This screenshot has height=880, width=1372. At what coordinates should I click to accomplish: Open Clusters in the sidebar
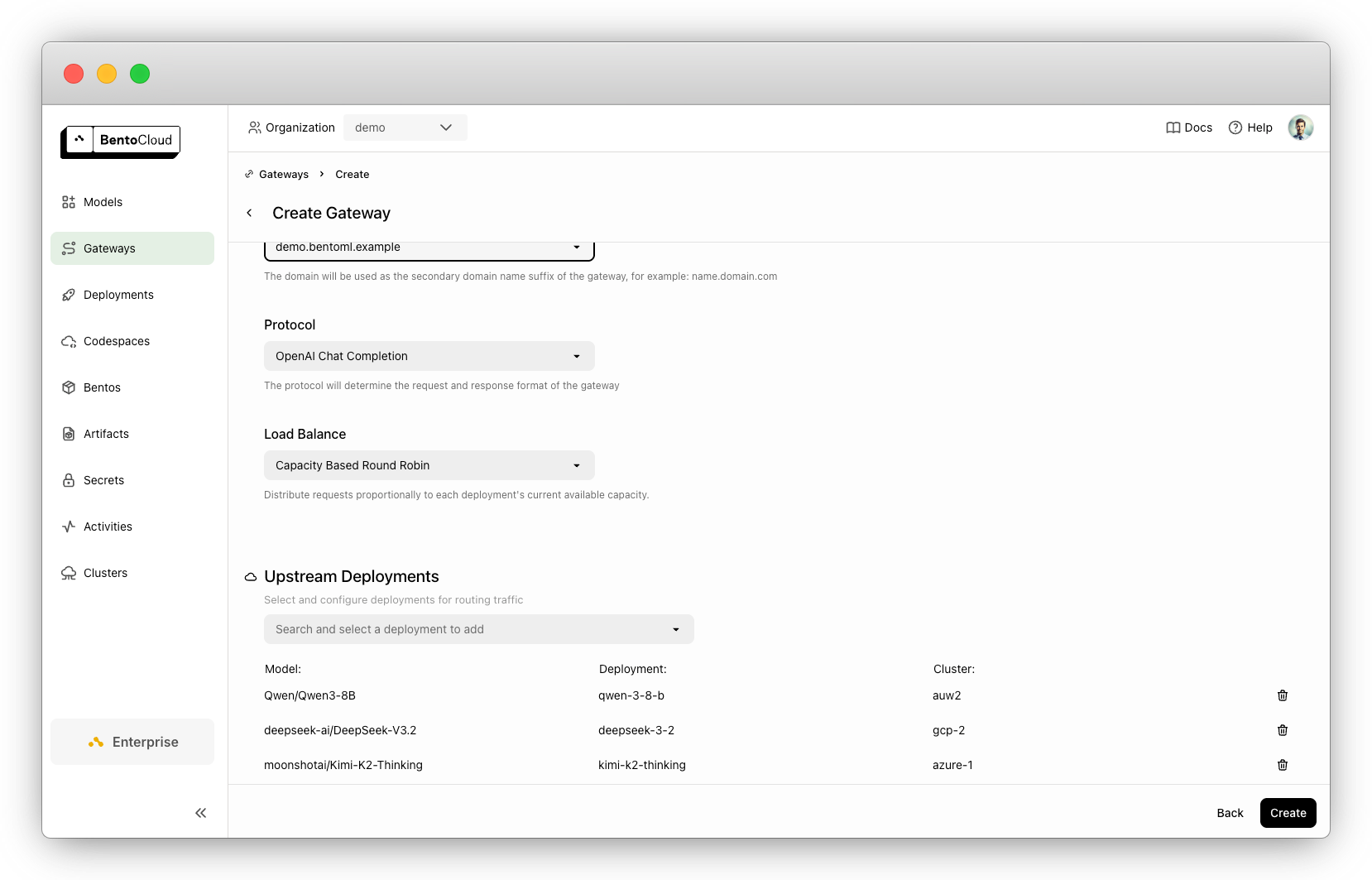point(132,573)
